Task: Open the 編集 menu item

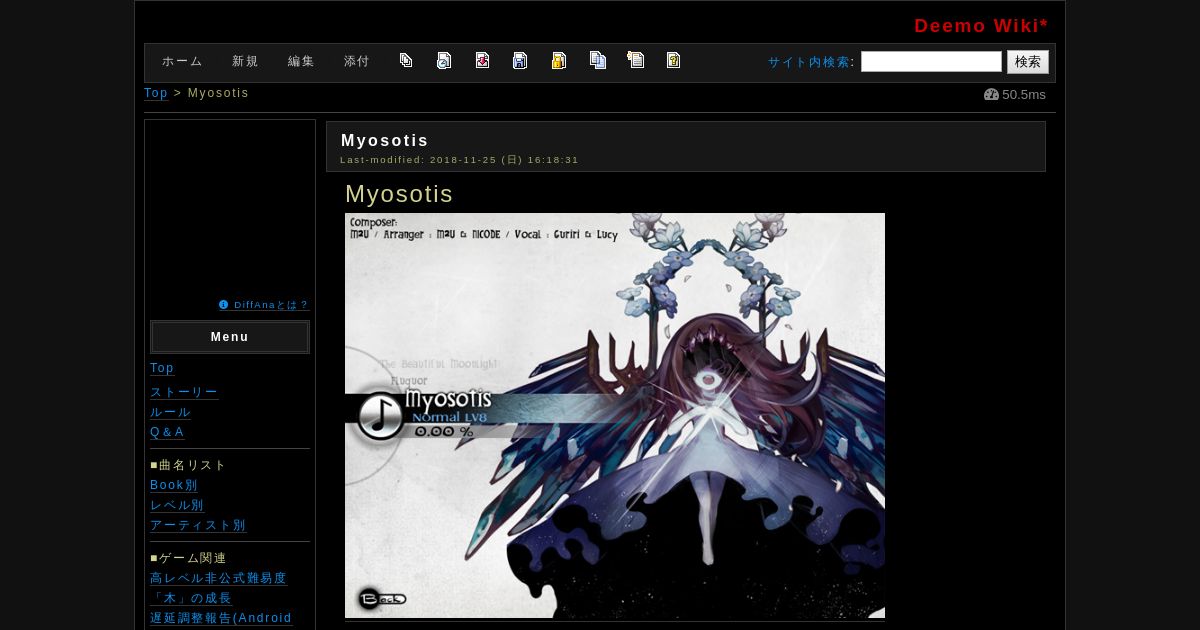Action: (x=301, y=61)
